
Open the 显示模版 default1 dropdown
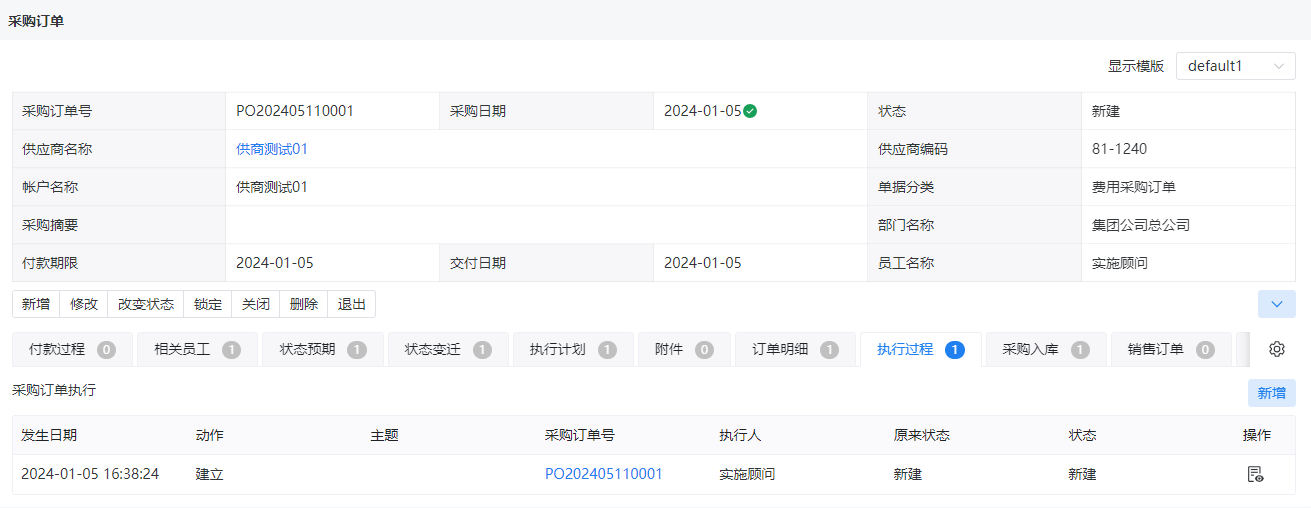1236,66
